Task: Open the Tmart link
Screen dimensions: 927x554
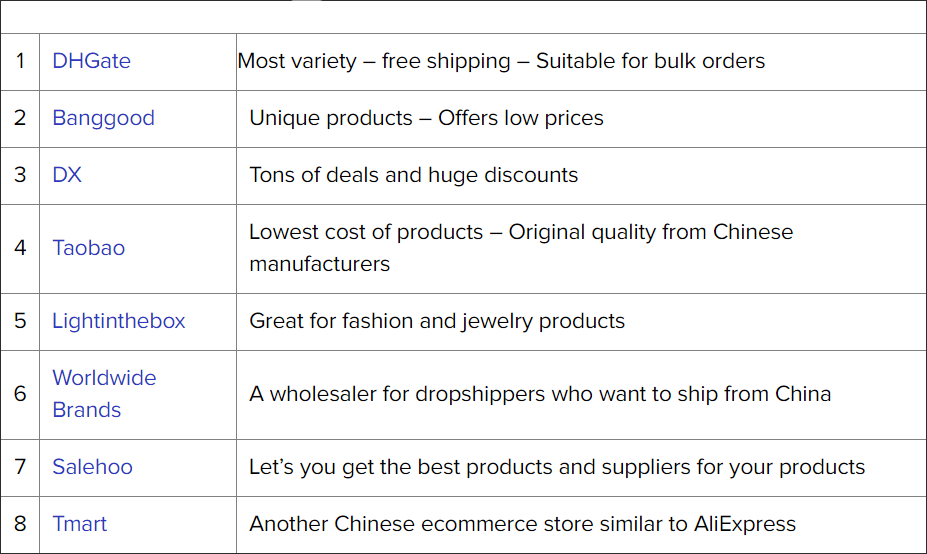Action: coord(80,524)
